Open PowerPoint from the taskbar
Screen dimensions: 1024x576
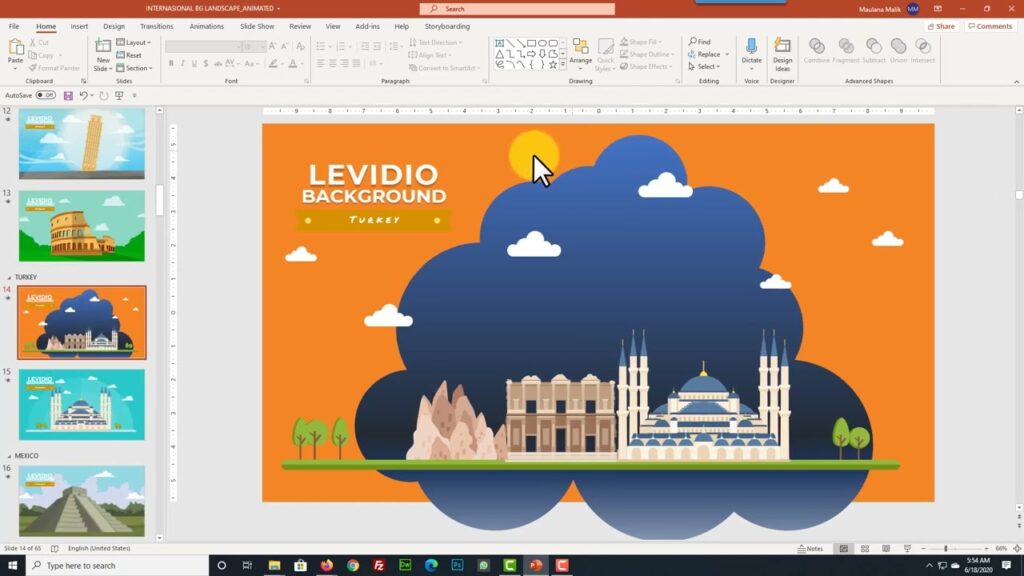[x=536, y=565]
